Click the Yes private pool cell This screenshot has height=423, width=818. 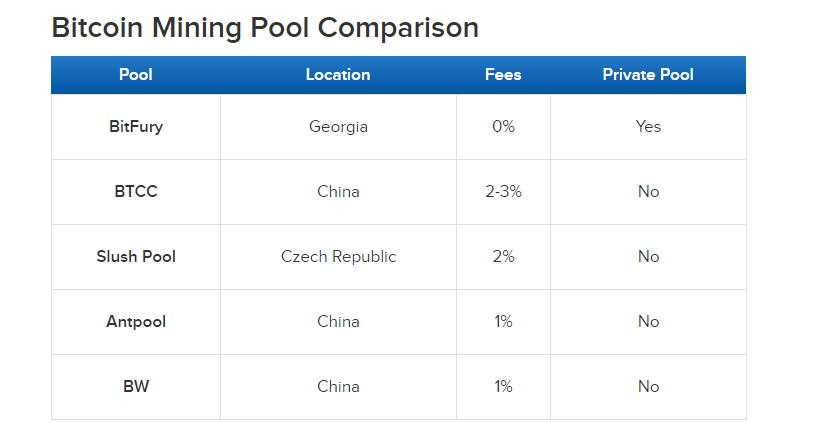coord(648,127)
